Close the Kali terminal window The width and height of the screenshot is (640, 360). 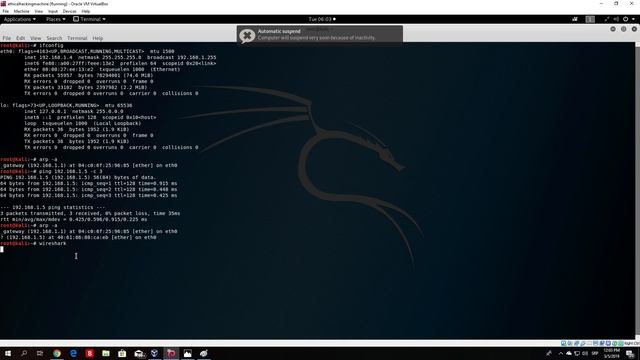click(634, 29)
